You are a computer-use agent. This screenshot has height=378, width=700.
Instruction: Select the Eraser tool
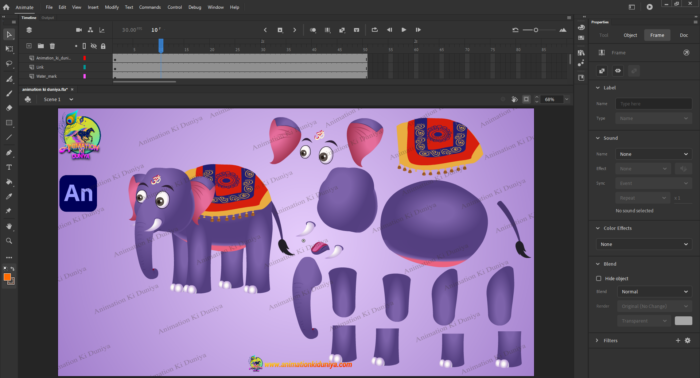tap(9, 108)
